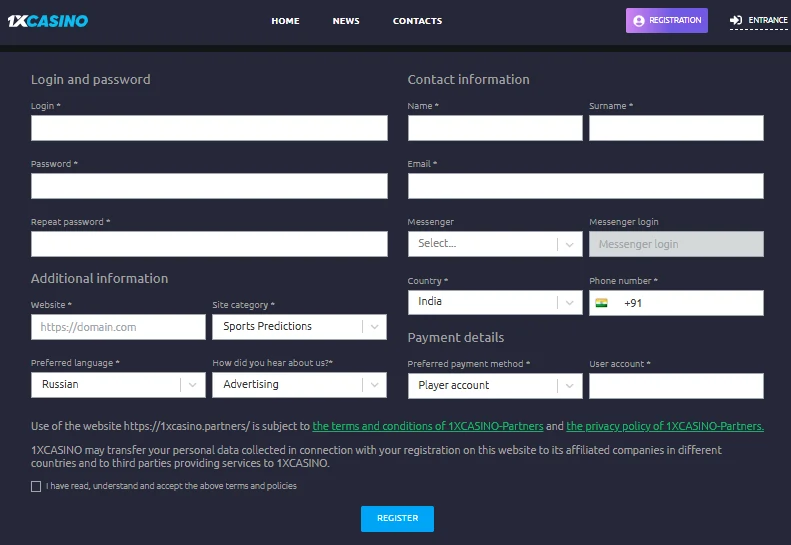The image size is (791, 545).
Task: Open the Messenger Select dropdown
Action: click(495, 244)
